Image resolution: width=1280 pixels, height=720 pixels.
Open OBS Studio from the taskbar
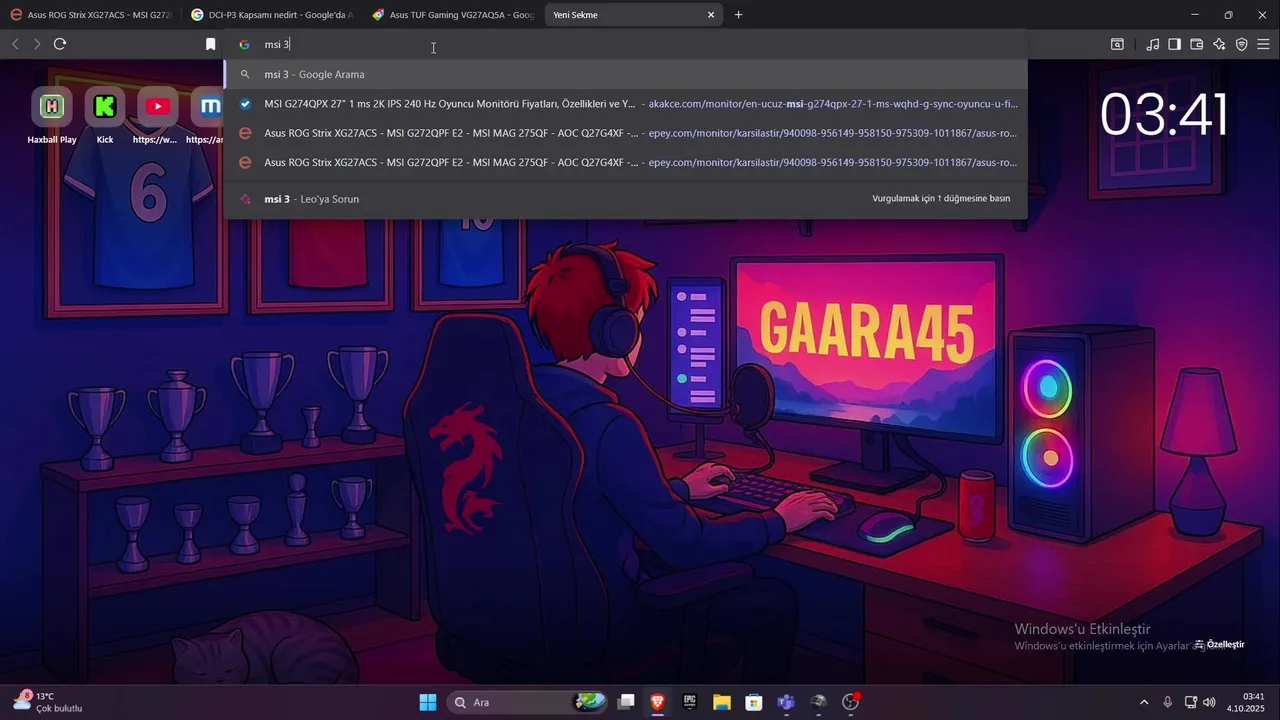click(851, 702)
